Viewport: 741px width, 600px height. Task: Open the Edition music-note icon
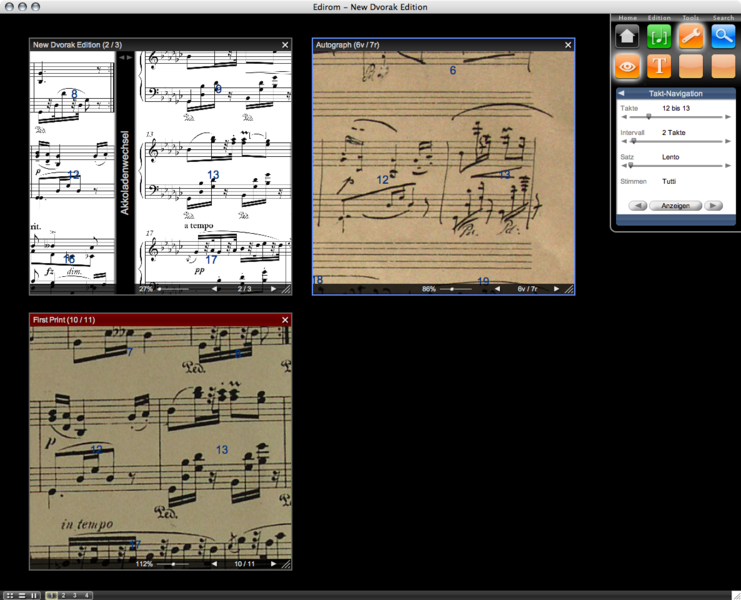[x=659, y=37]
